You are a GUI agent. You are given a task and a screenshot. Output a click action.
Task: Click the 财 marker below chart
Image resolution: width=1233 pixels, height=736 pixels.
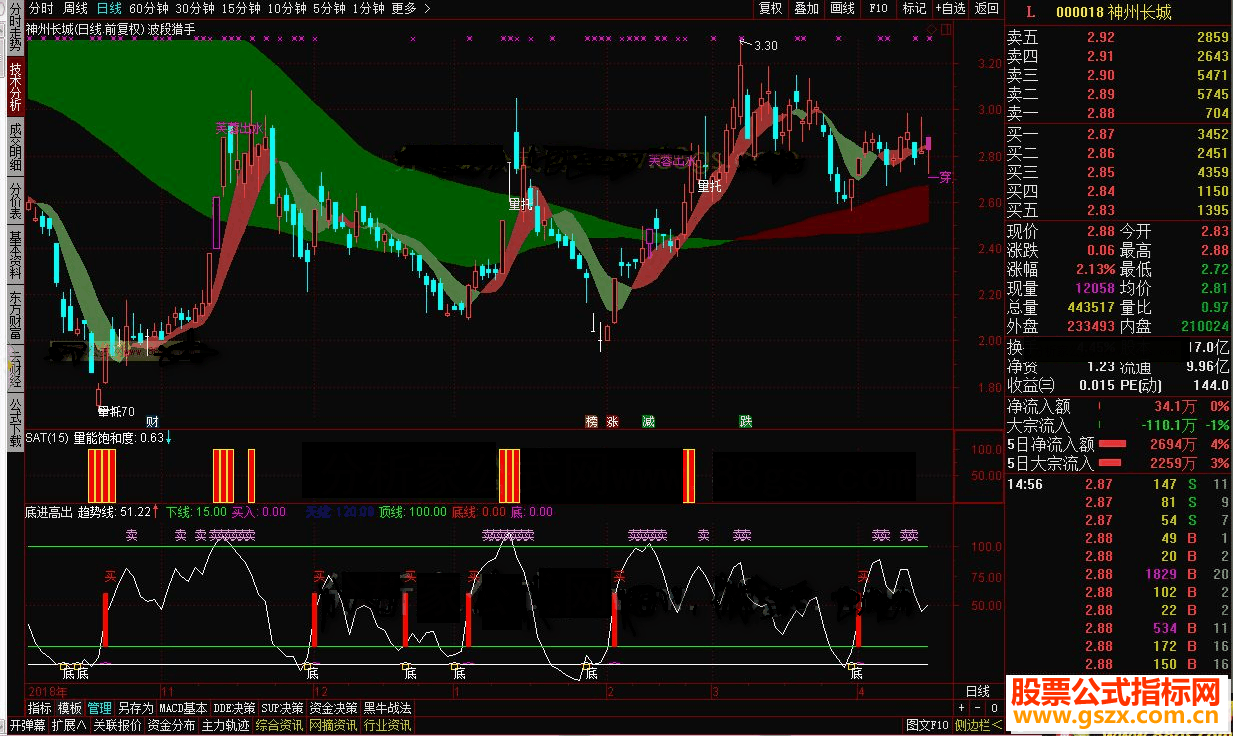pyautogui.click(x=152, y=421)
